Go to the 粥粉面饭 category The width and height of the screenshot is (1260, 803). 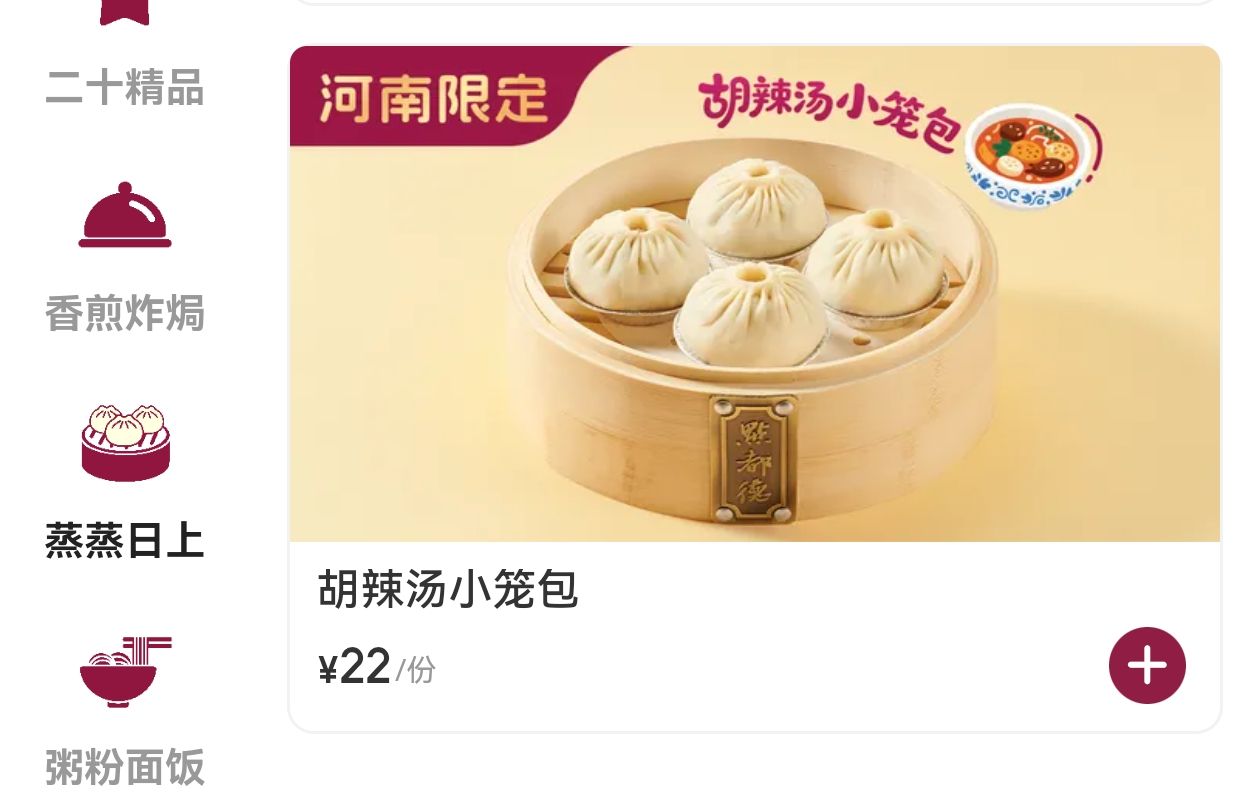coord(125,768)
